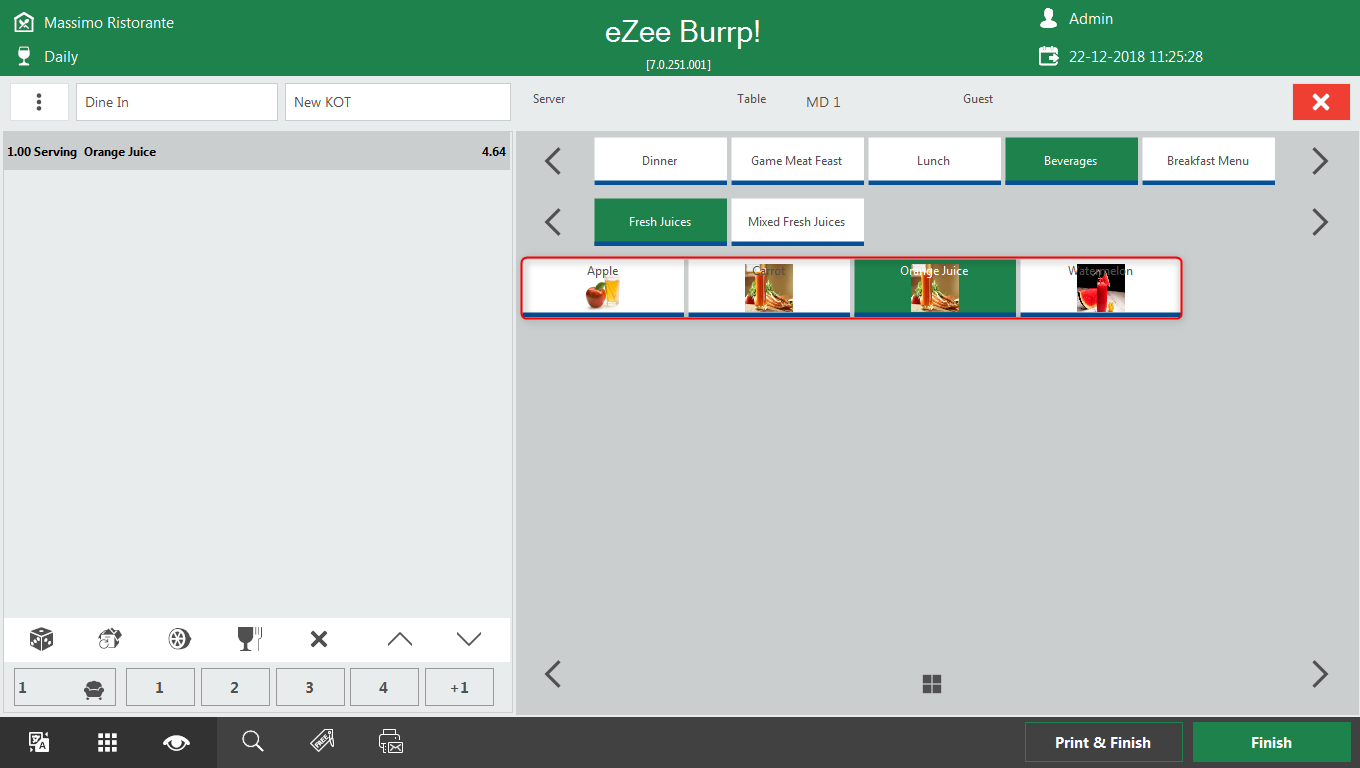
Task: Increase quantity with +1 button
Action: pyautogui.click(x=459, y=687)
